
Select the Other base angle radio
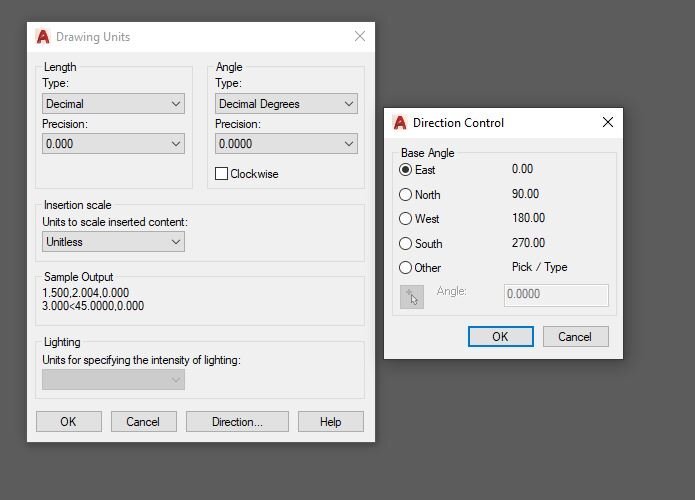point(405,267)
